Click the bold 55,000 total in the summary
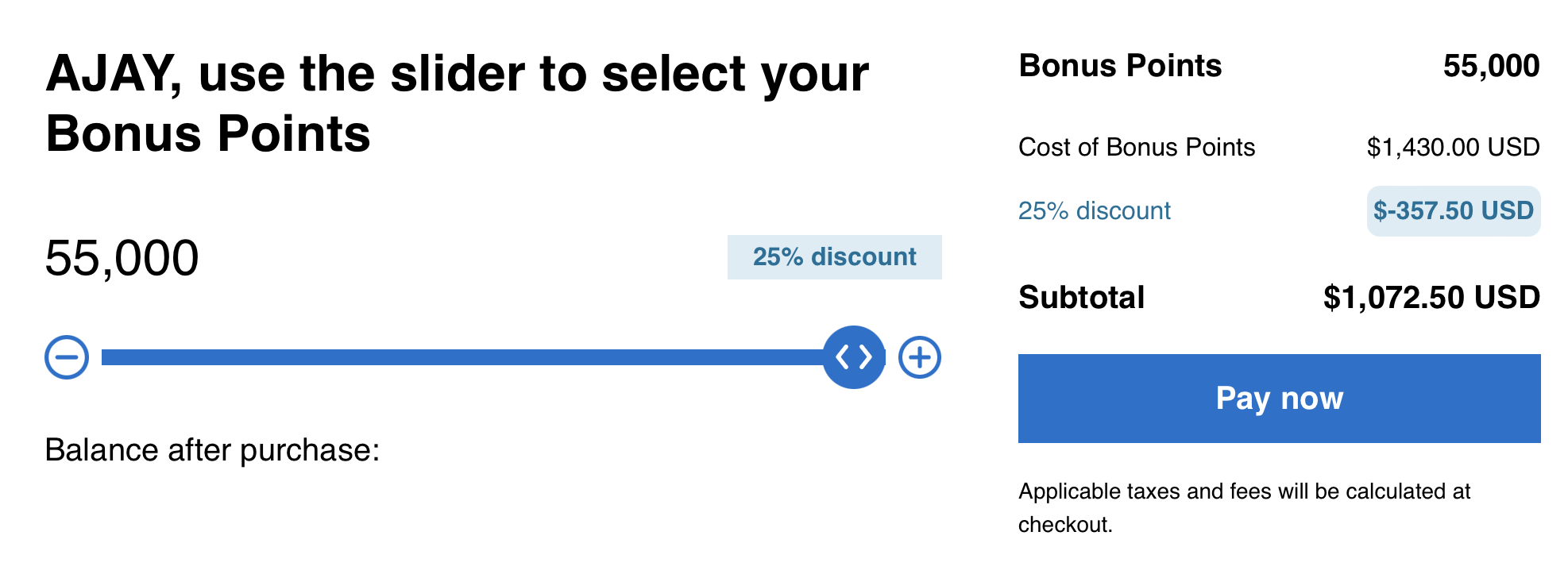 1491,66
